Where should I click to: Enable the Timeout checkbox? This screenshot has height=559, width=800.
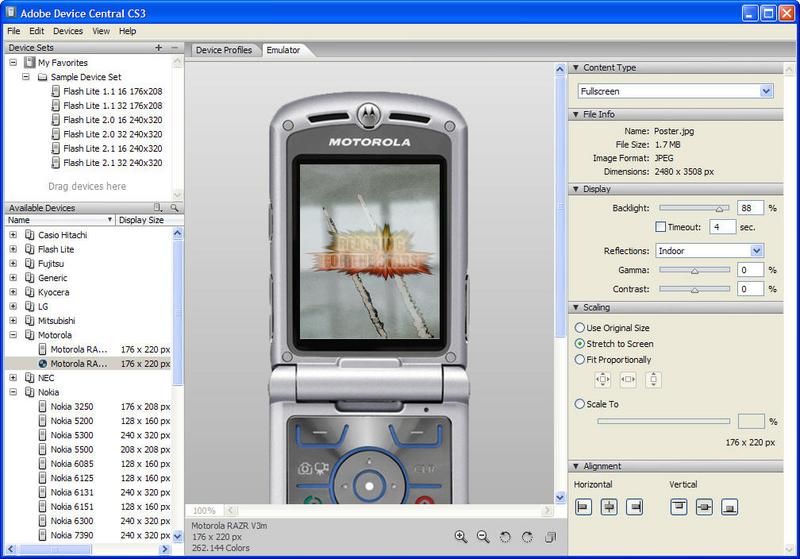[661, 226]
